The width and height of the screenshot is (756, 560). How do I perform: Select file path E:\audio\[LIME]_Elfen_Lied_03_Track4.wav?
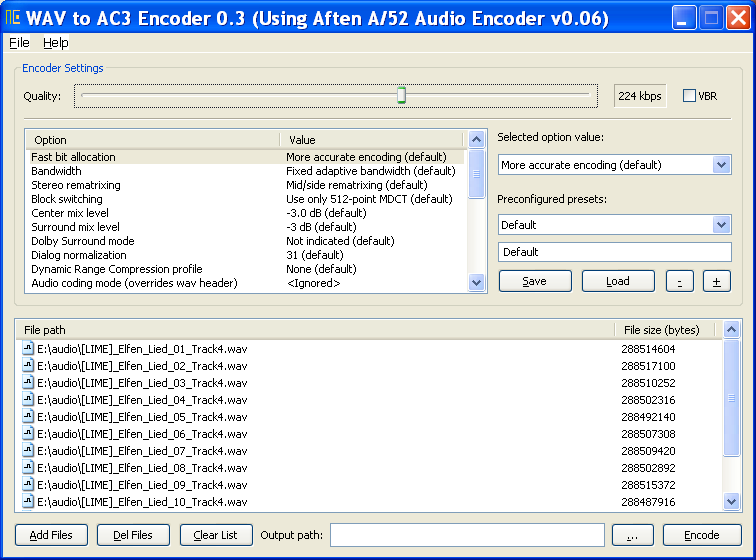point(142,382)
